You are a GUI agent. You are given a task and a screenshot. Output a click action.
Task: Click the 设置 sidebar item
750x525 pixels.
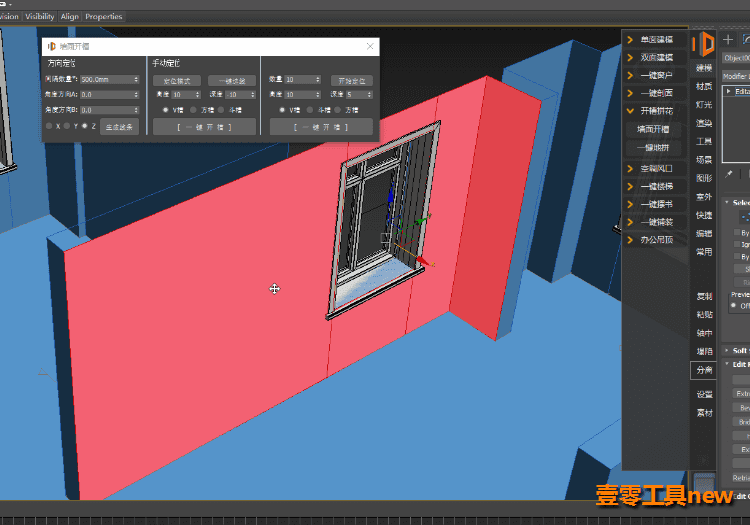click(x=704, y=394)
